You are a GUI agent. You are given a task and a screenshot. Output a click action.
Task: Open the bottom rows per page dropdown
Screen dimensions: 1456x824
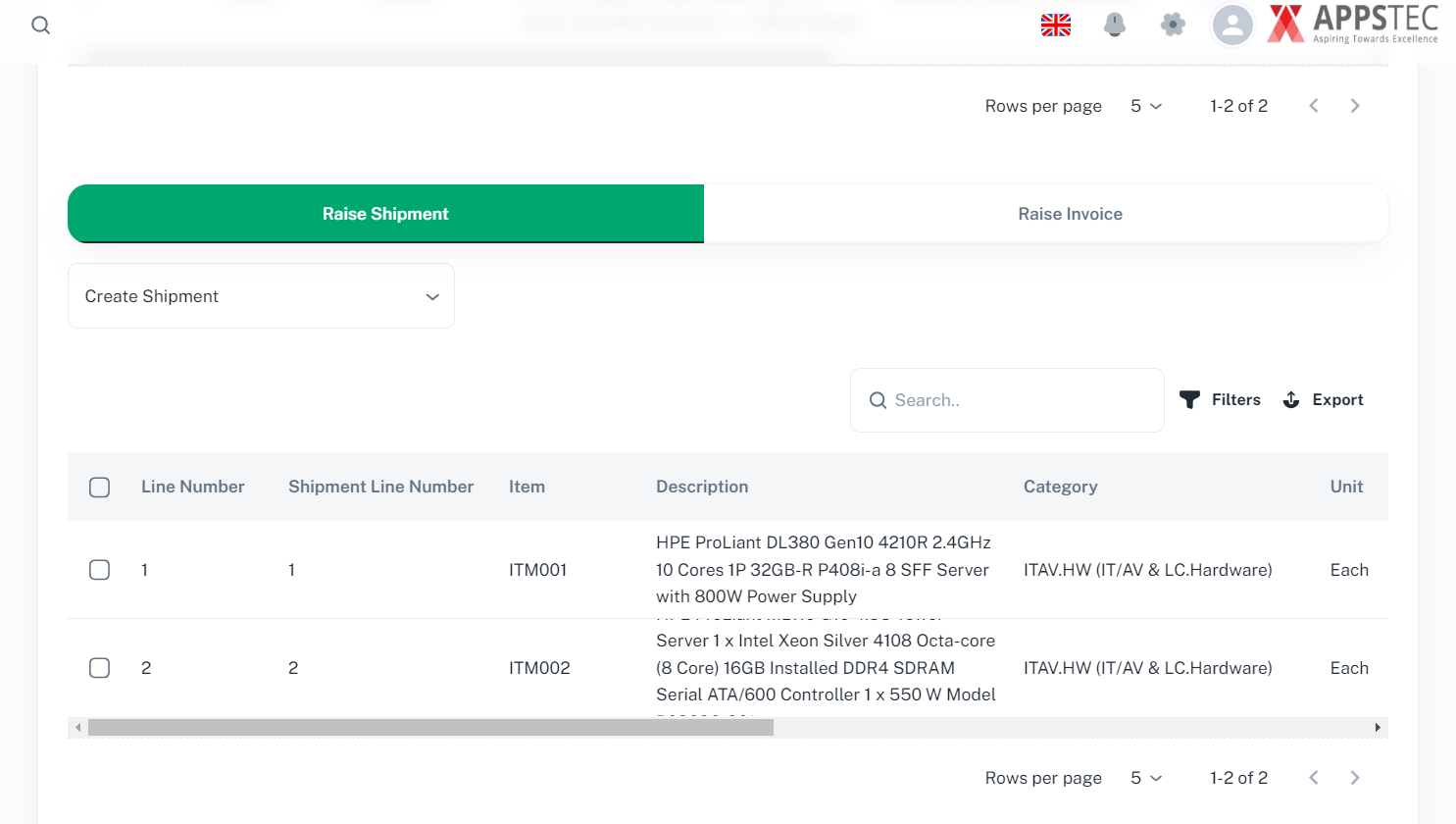coord(1145,778)
